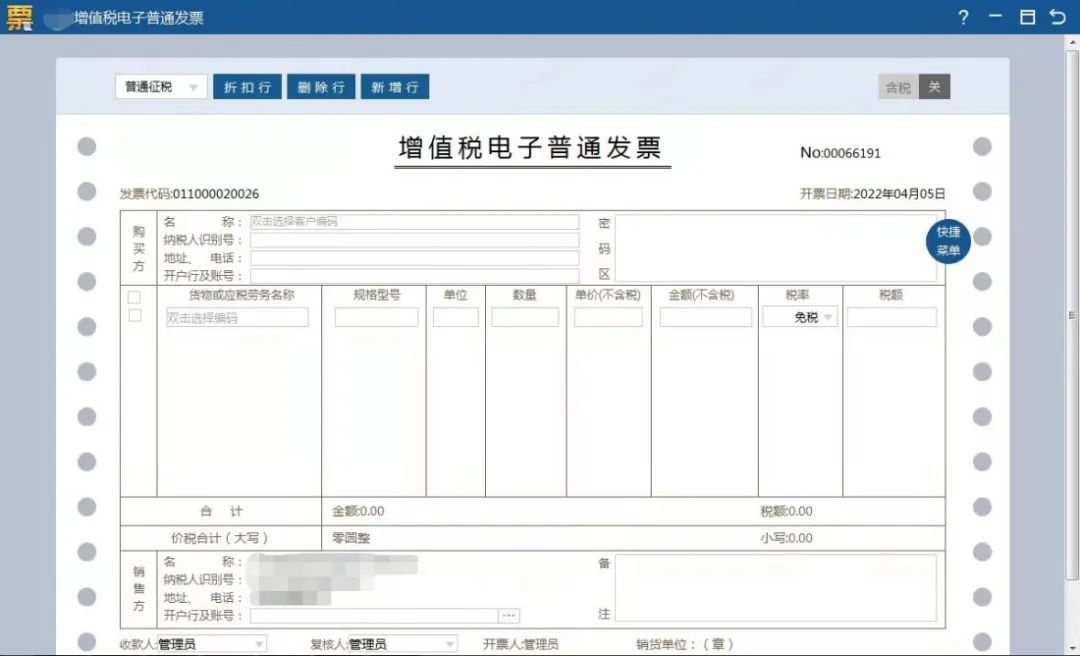The height and width of the screenshot is (656, 1080).
Task: Click the 货物或应税劳务名称 input field
Action: click(x=237, y=318)
